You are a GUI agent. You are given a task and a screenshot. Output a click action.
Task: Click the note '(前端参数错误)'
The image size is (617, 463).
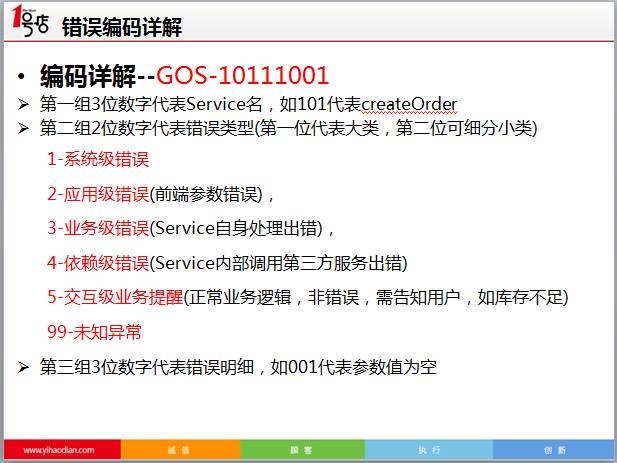[x=206, y=194]
